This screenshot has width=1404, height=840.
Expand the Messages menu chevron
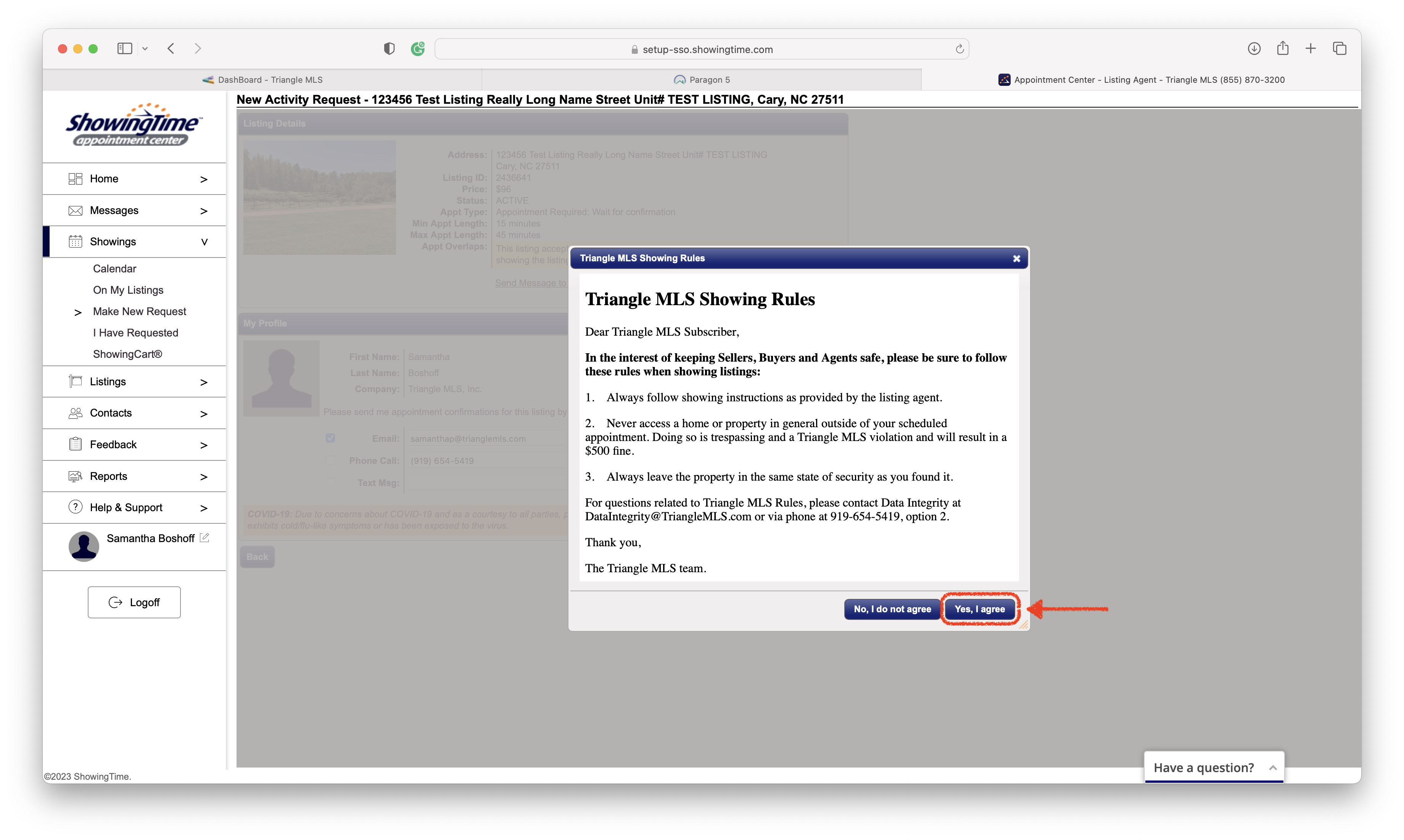(204, 211)
